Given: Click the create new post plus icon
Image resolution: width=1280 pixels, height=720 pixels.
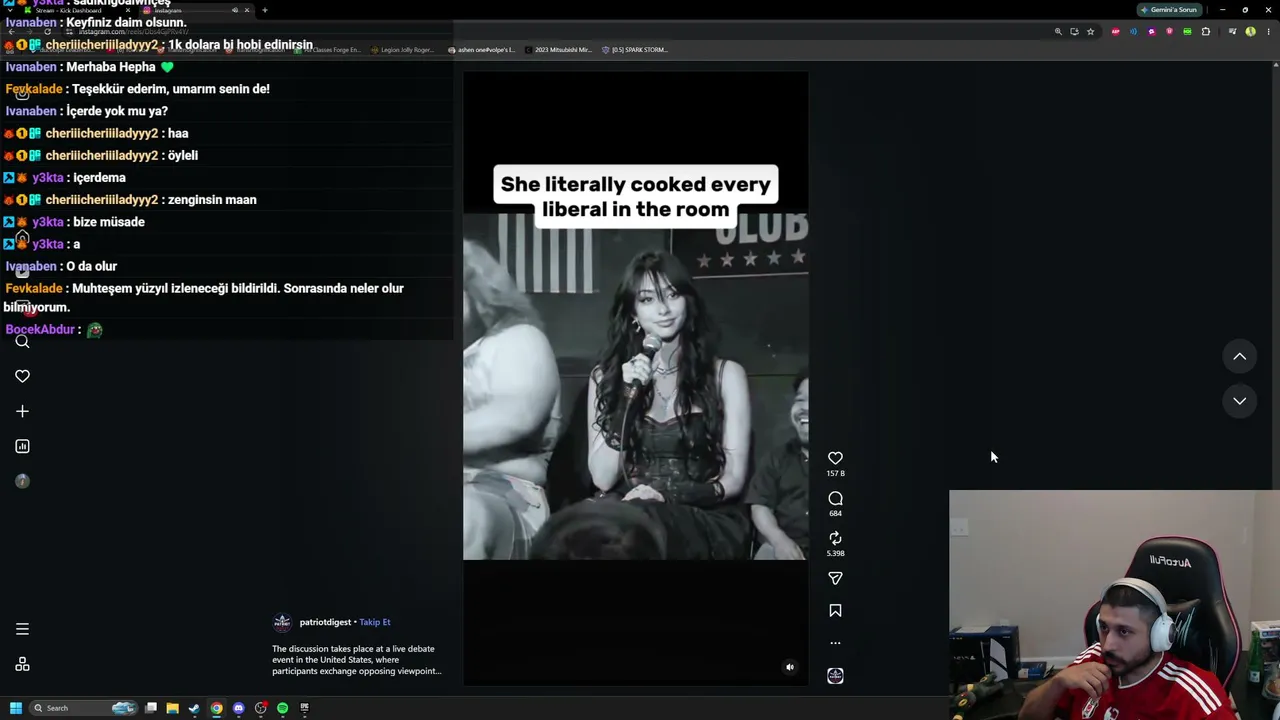Looking at the screenshot, I should (x=22, y=411).
